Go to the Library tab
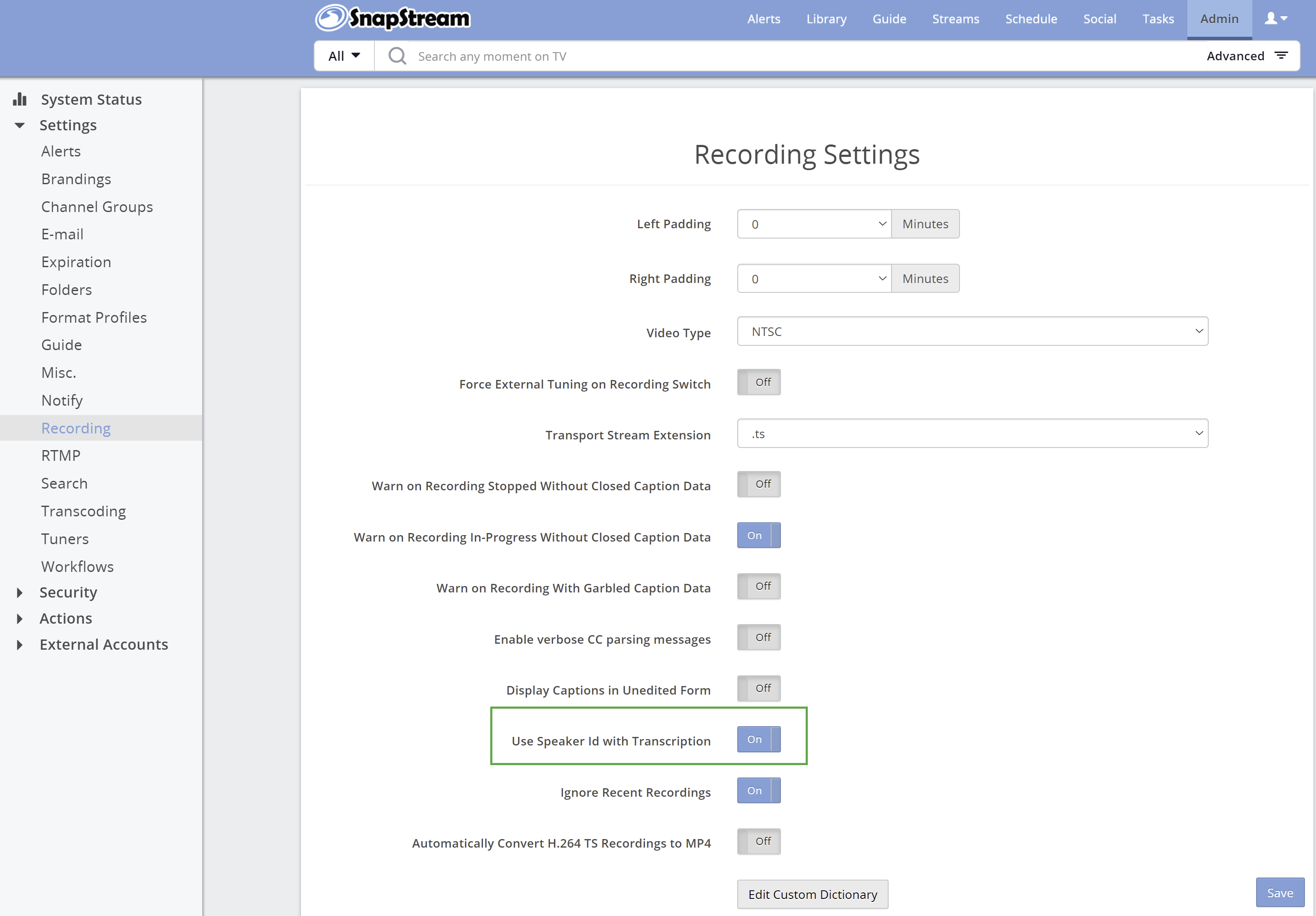The width and height of the screenshot is (1316, 916). tap(826, 19)
